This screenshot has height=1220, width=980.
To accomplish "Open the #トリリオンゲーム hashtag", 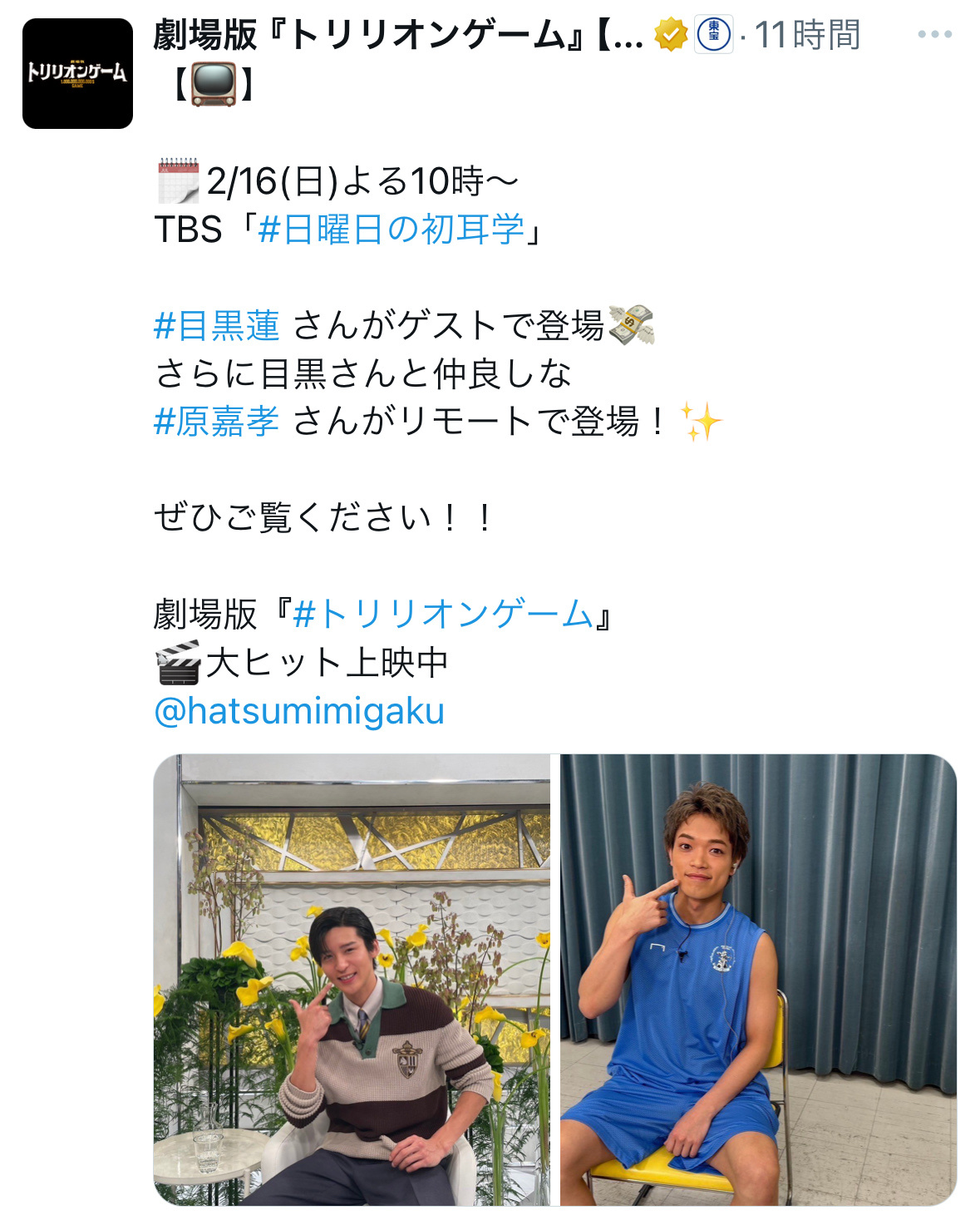I will (x=443, y=615).
